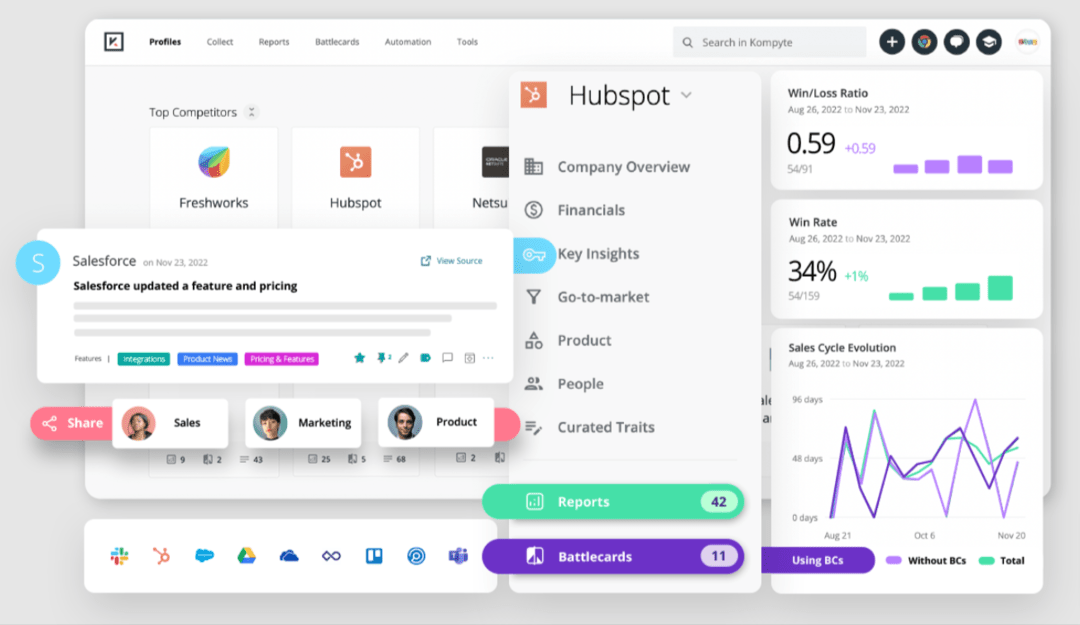Screen dimensions: 1080x625
Task: Switch to the Profiles tab
Action: pyautogui.click(x=164, y=42)
